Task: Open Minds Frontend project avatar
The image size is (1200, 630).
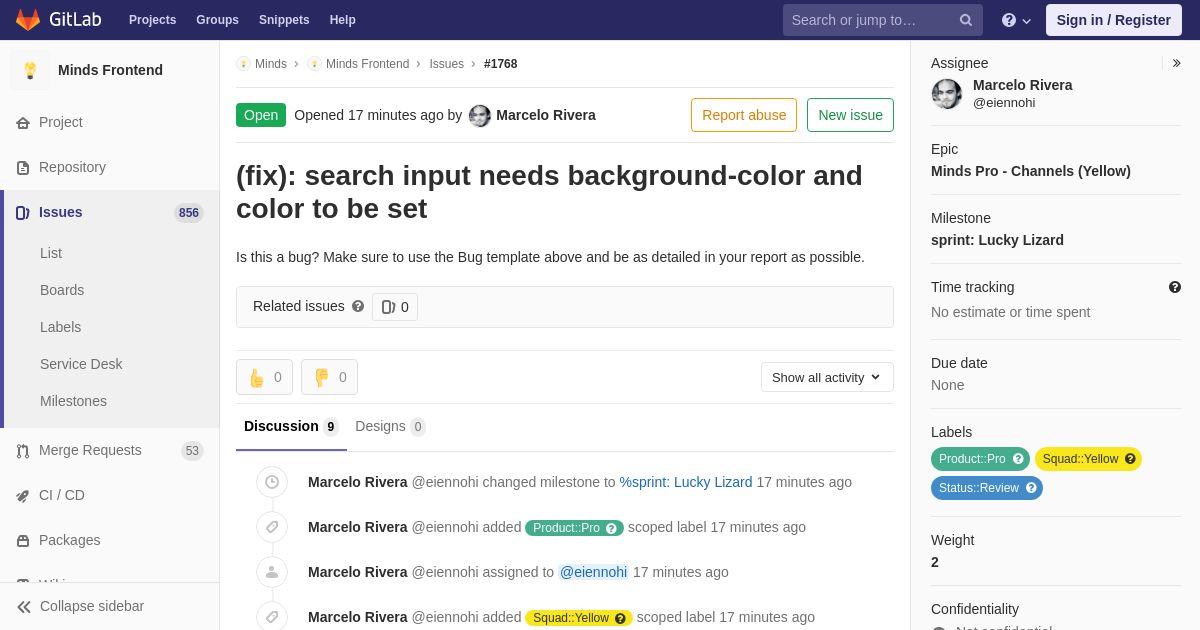Action: coord(30,70)
